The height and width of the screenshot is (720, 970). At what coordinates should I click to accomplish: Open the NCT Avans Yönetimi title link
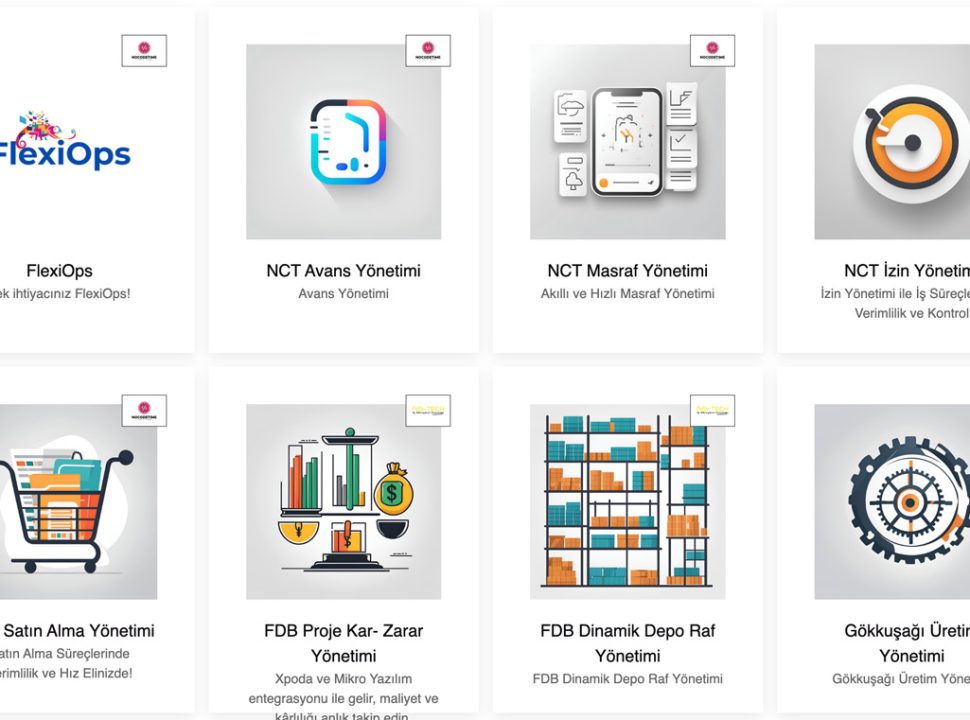coord(343,271)
